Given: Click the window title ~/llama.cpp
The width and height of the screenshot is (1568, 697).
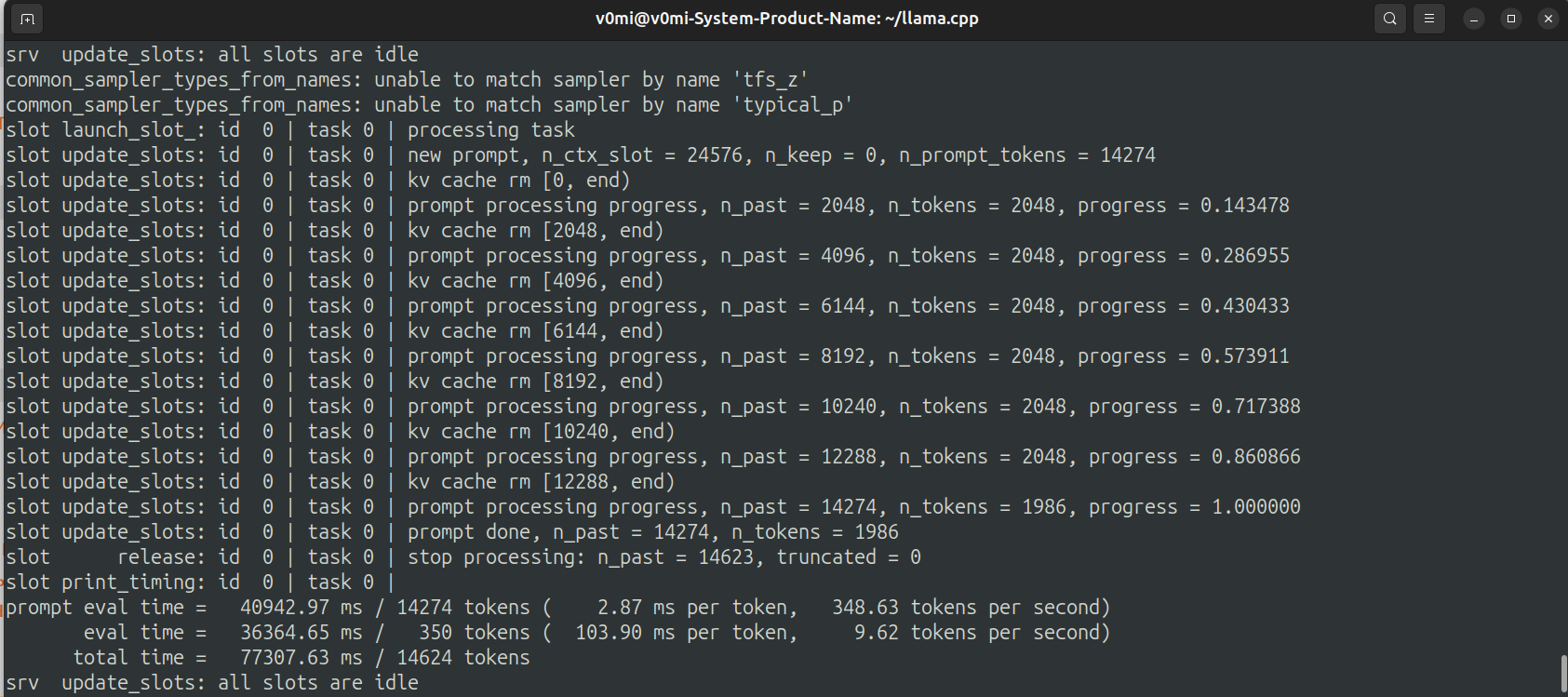Looking at the screenshot, I should pyautogui.click(x=786, y=19).
